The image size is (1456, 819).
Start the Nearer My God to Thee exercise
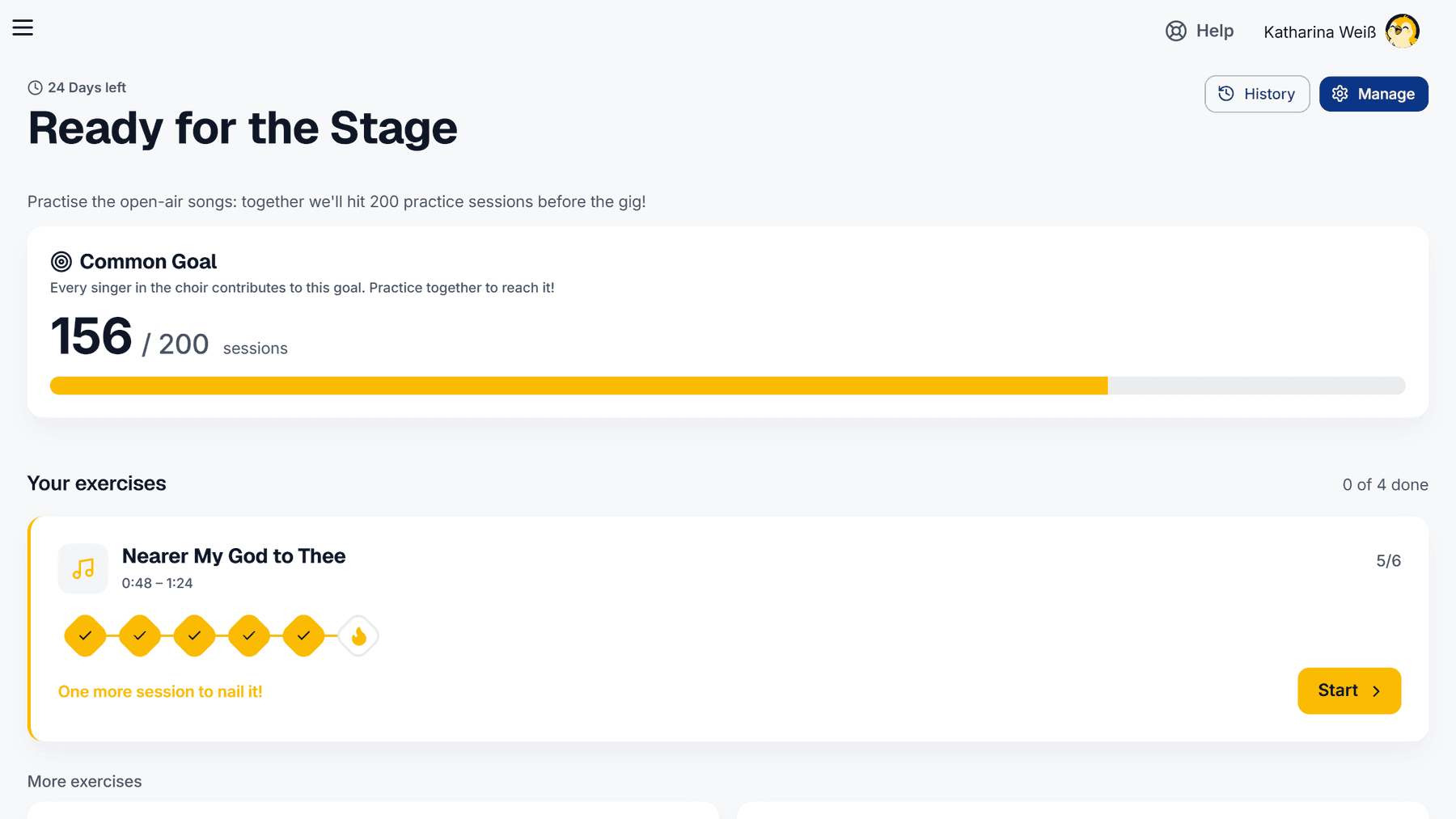click(1349, 691)
